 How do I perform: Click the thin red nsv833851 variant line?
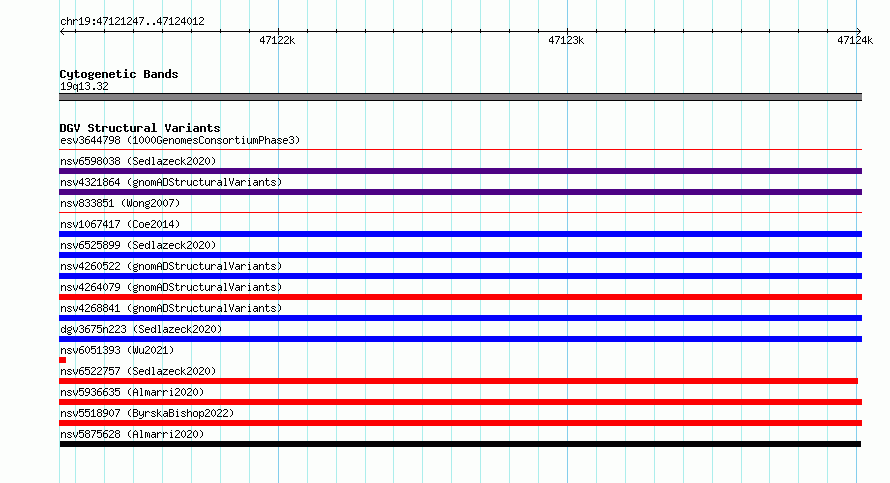(x=460, y=213)
